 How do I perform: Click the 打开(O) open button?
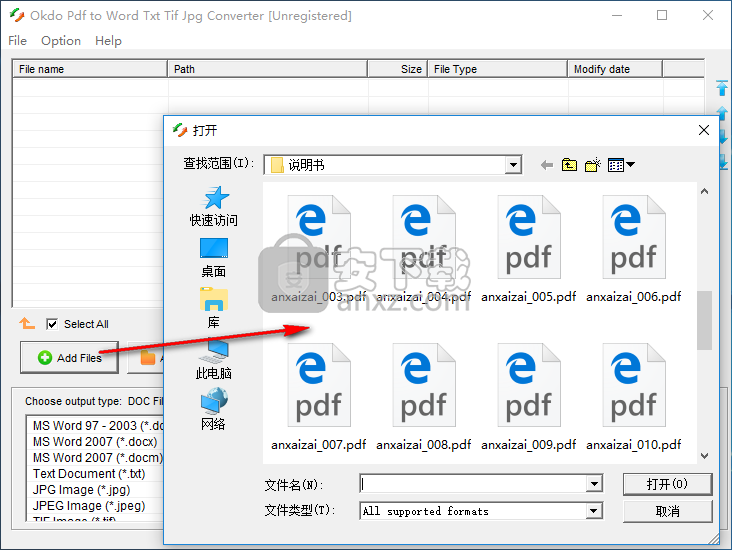tap(668, 484)
